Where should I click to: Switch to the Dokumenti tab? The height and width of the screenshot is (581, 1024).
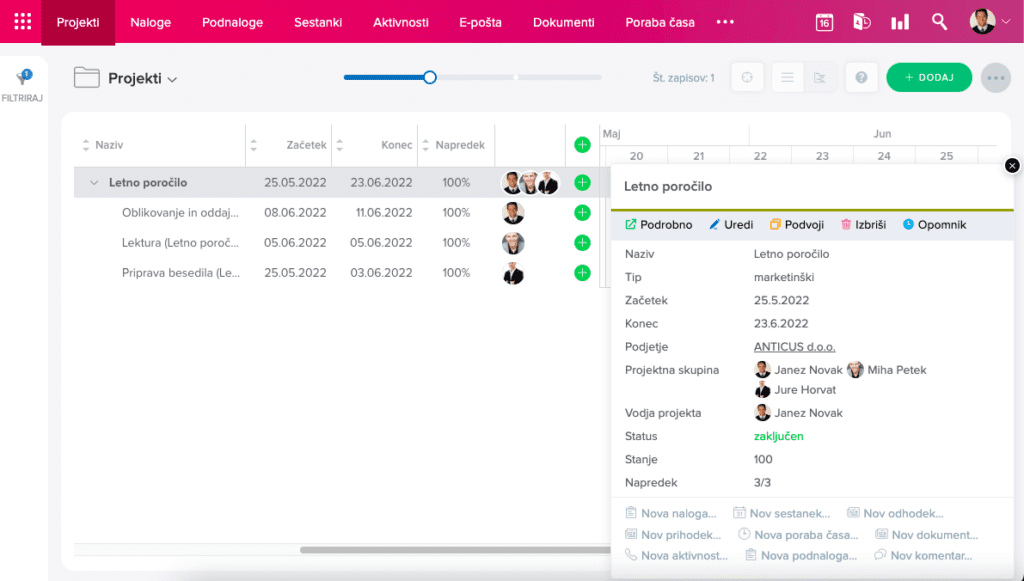click(563, 22)
